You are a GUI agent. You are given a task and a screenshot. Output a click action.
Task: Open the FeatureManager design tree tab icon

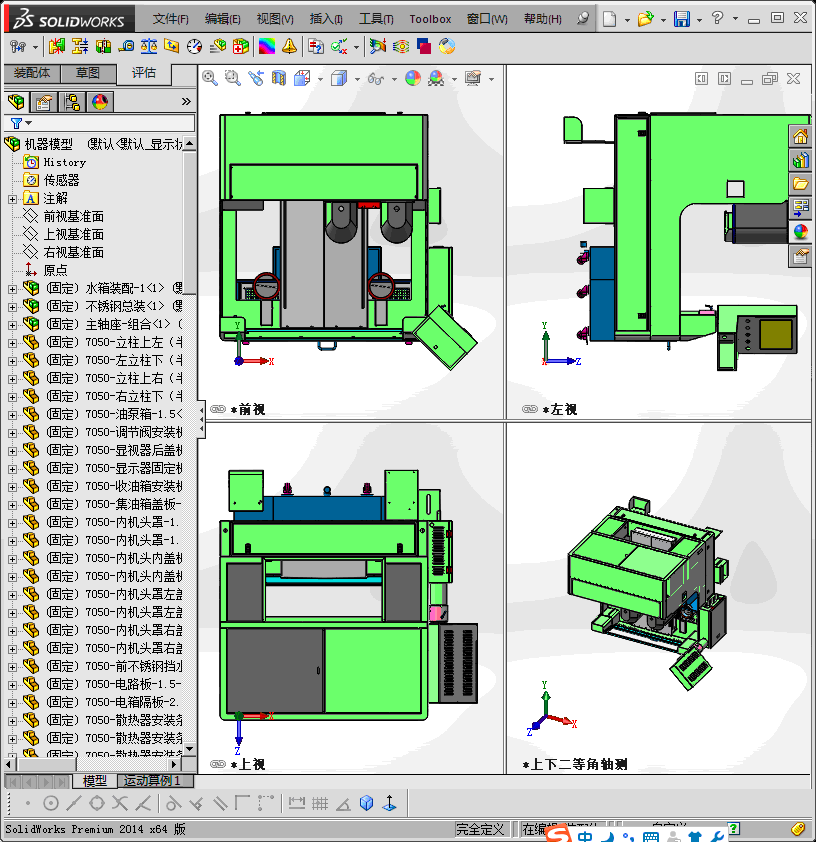(x=16, y=101)
